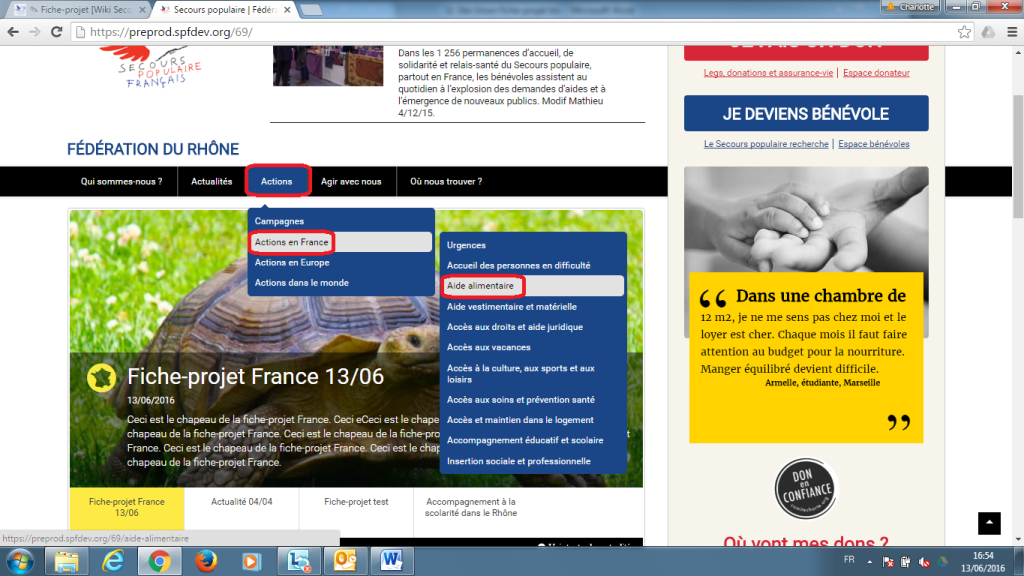Open the Où nous trouver ? menu
This screenshot has height=576, width=1024.
point(446,182)
